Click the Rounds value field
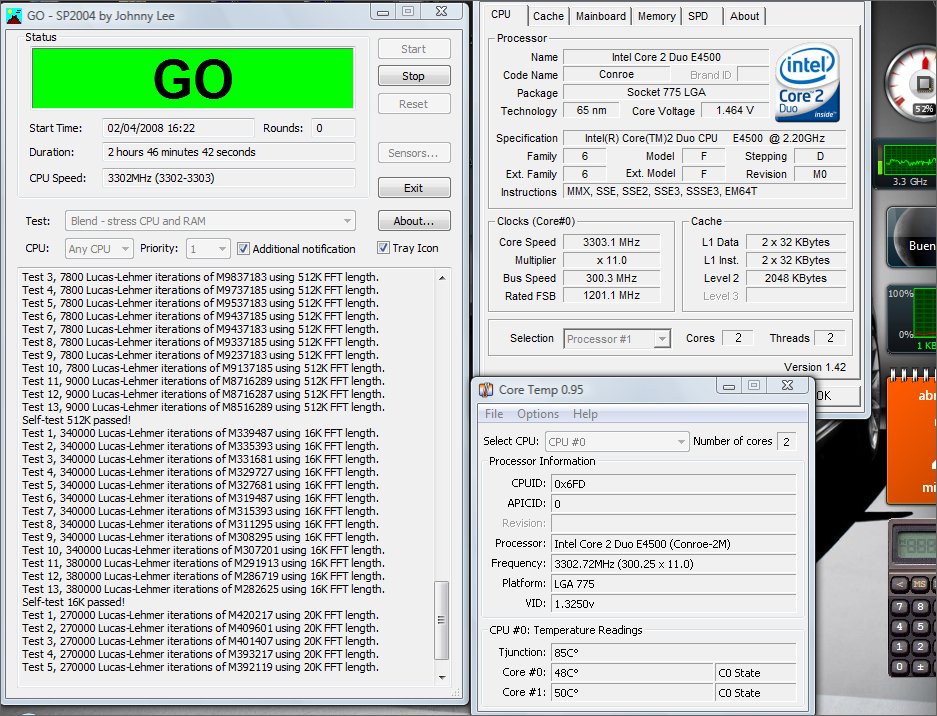 click(333, 128)
